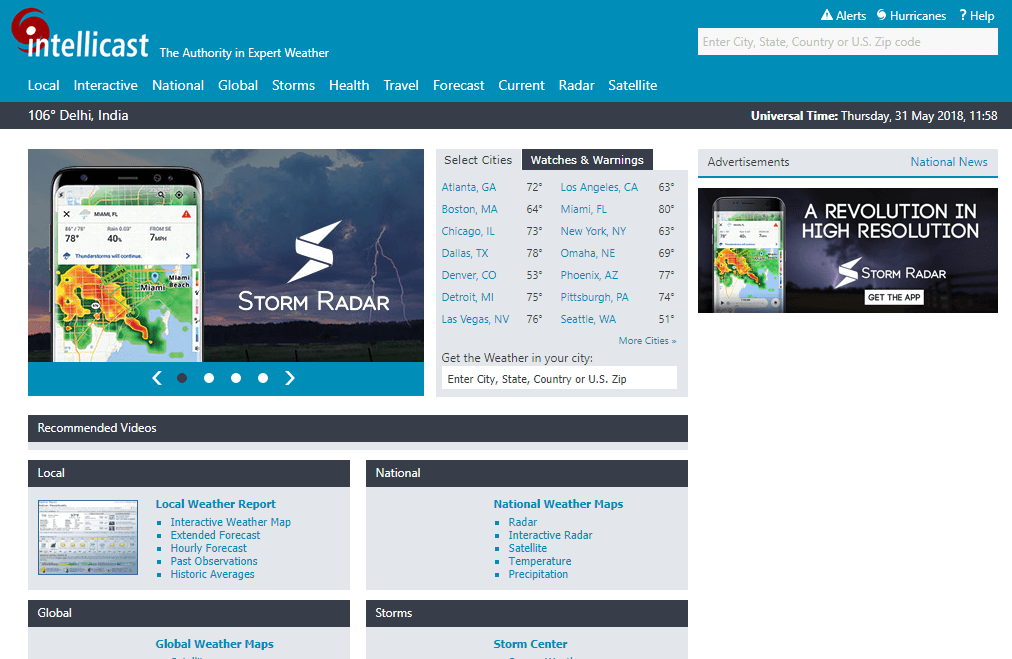Open the Storms menu
Image resolution: width=1012 pixels, height=659 pixels.
click(293, 85)
